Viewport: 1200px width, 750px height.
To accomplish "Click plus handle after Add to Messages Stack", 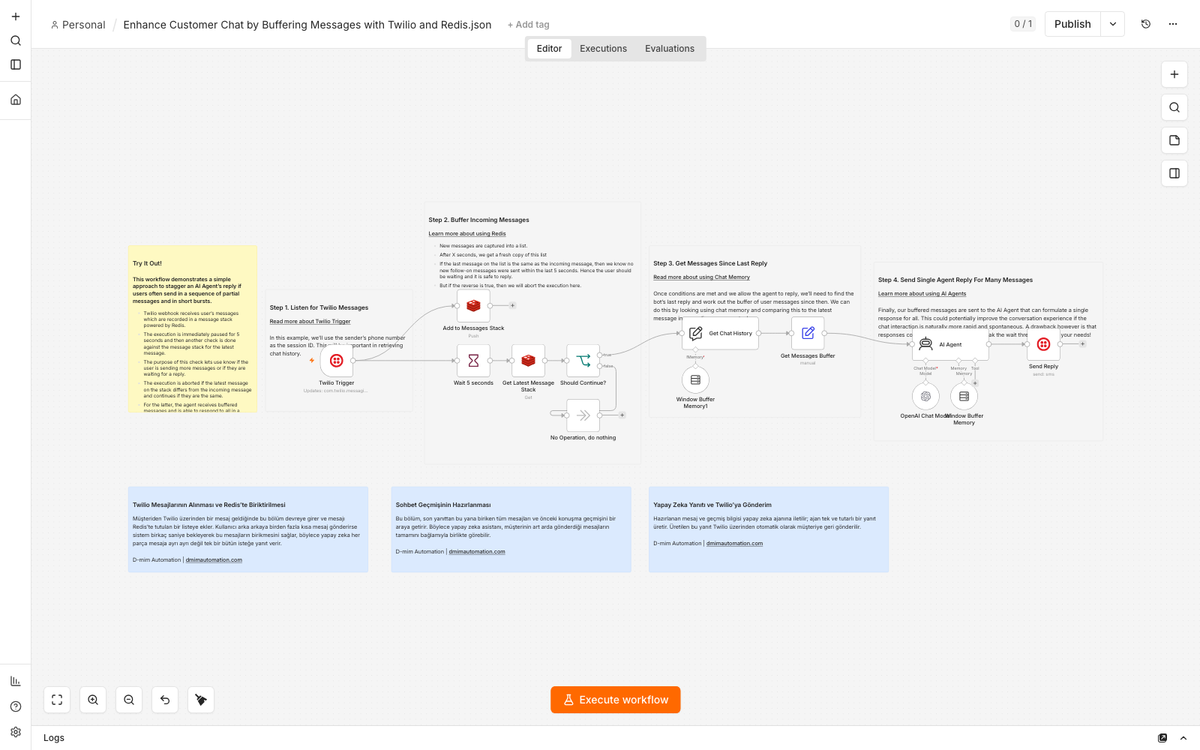I will (x=513, y=305).
